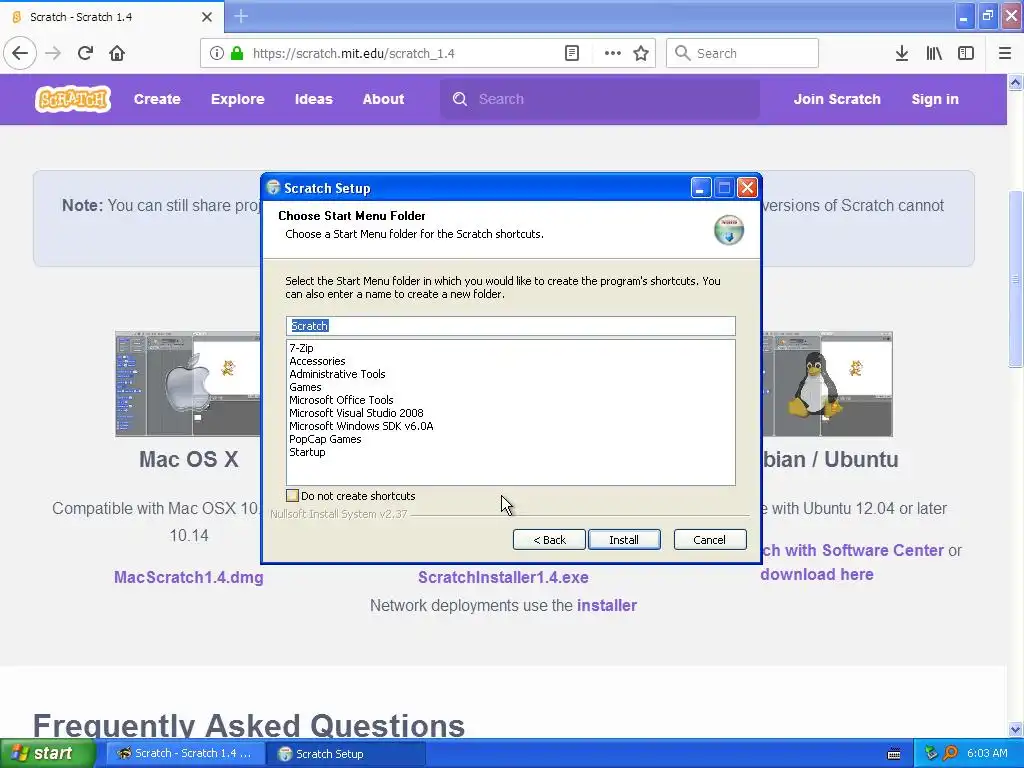
Task: Toggle reader view icon in address bar
Action: point(572,53)
